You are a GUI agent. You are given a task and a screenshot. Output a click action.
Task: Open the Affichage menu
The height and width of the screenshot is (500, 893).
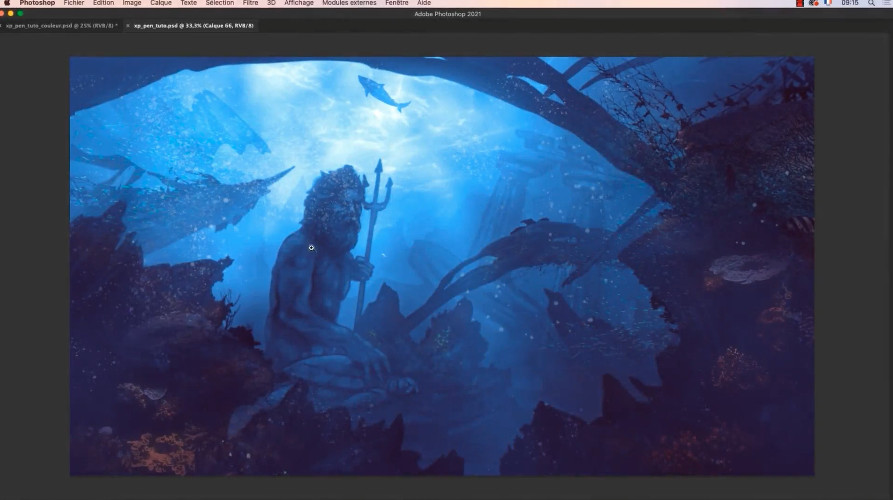click(x=299, y=3)
